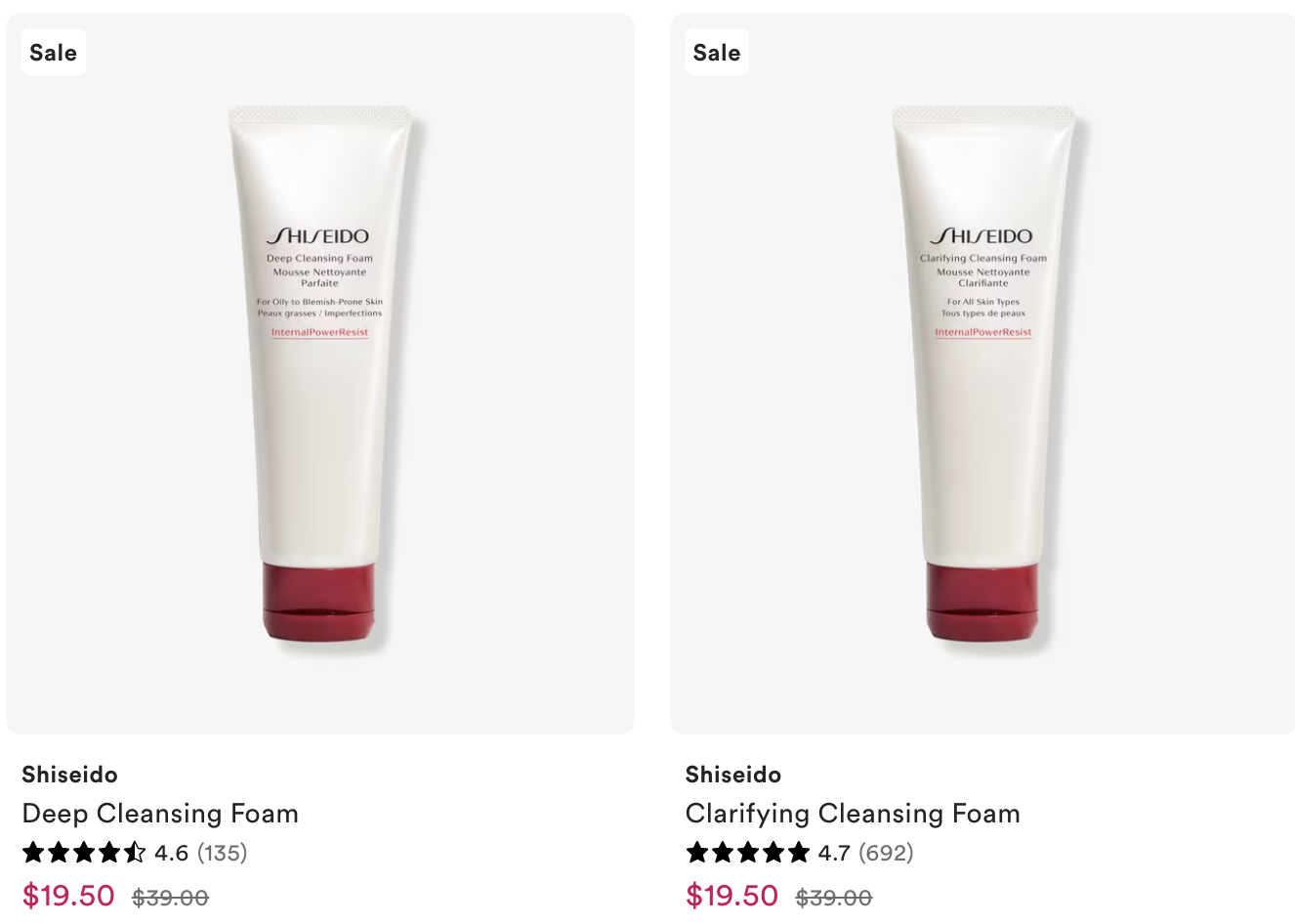Click the crossed-out $39.00 price under Clarifying Cleansing Foam
The width and height of the screenshot is (1295, 924).
834,898
